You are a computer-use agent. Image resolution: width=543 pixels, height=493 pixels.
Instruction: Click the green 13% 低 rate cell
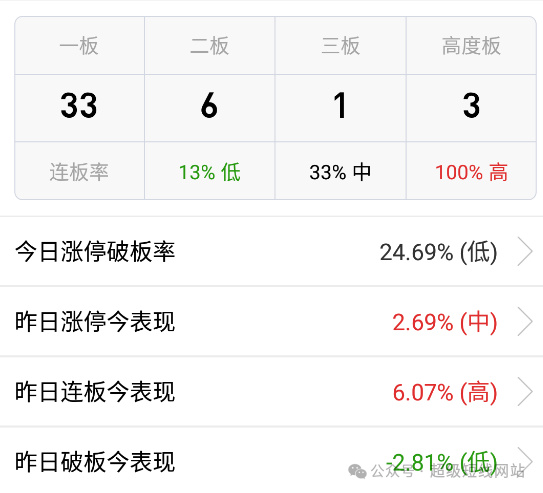point(210,172)
